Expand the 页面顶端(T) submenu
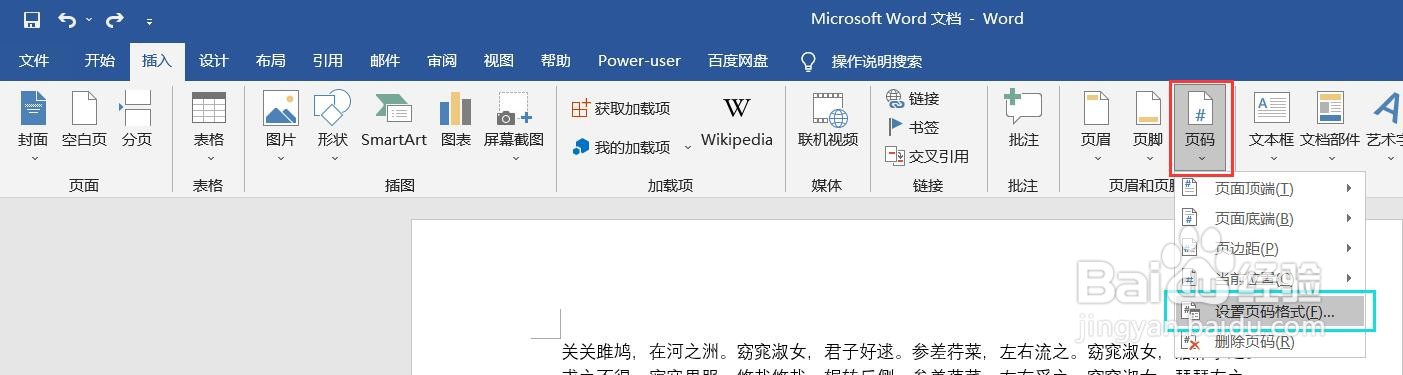The height and width of the screenshot is (375, 1403). [1270, 189]
